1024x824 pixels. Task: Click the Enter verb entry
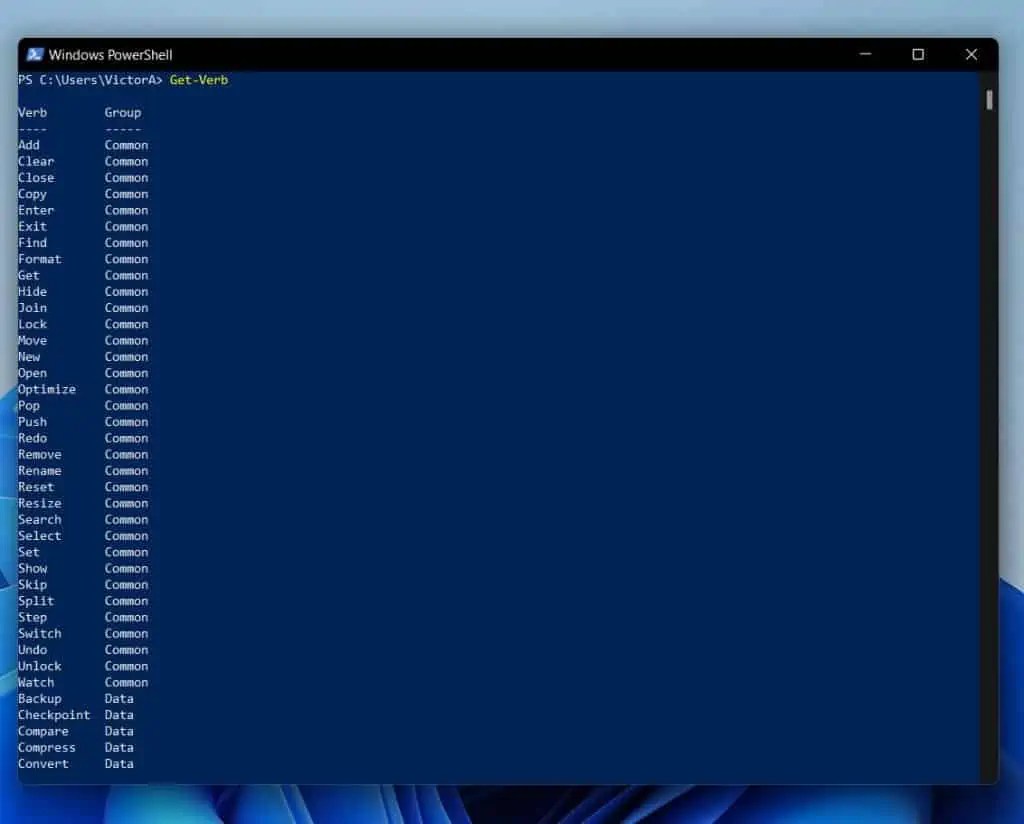point(36,210)
